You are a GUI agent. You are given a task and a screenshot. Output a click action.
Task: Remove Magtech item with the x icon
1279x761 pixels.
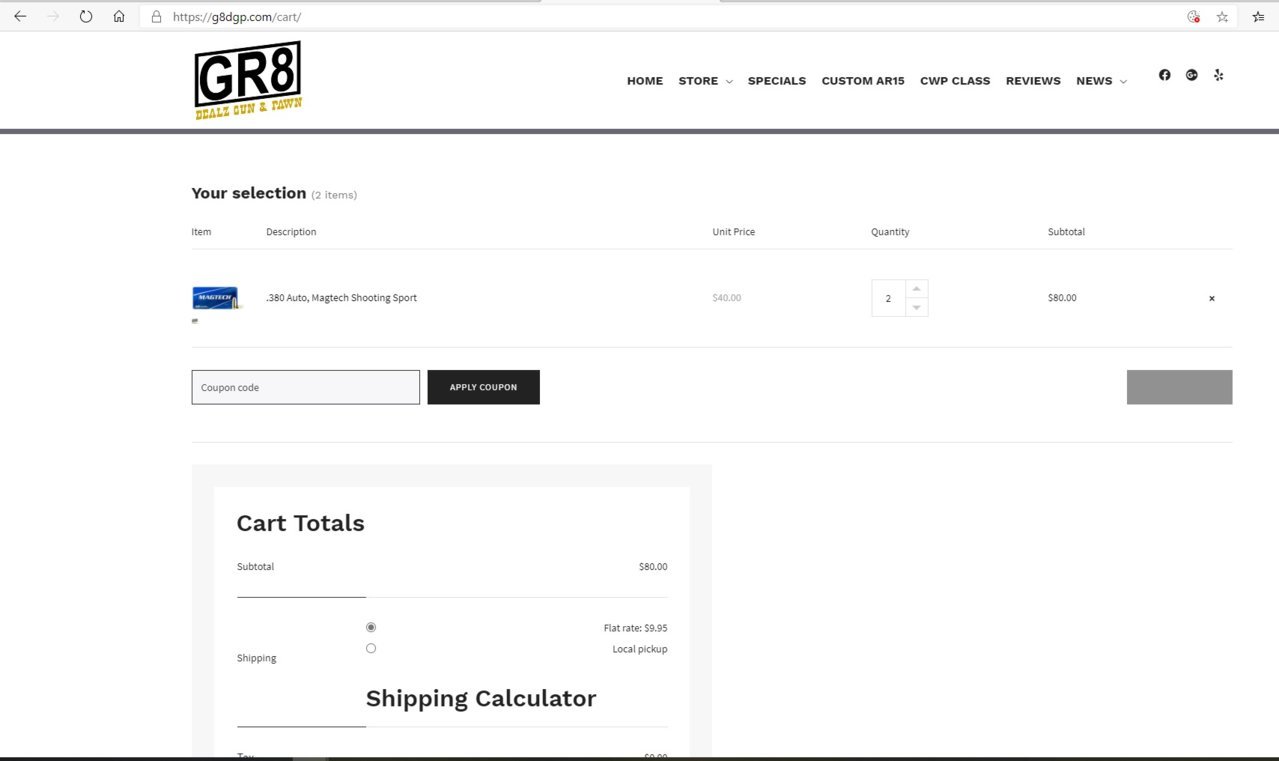1212,298
